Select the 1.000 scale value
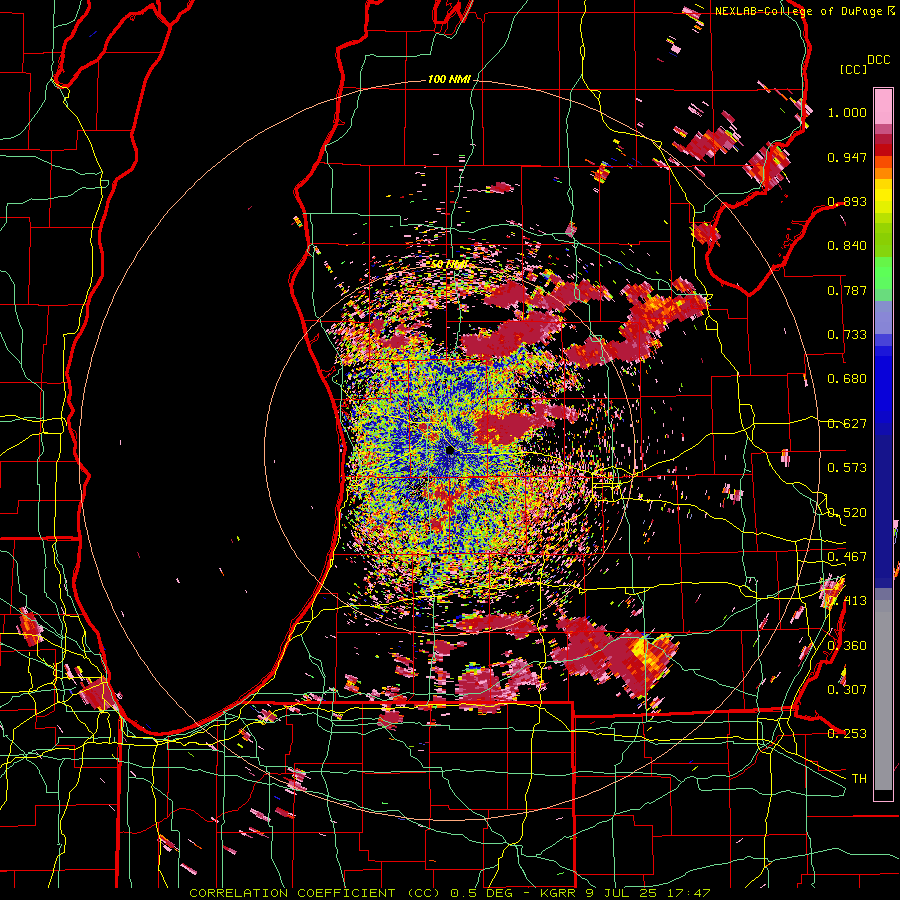900x900 pixels. [847, 112]
